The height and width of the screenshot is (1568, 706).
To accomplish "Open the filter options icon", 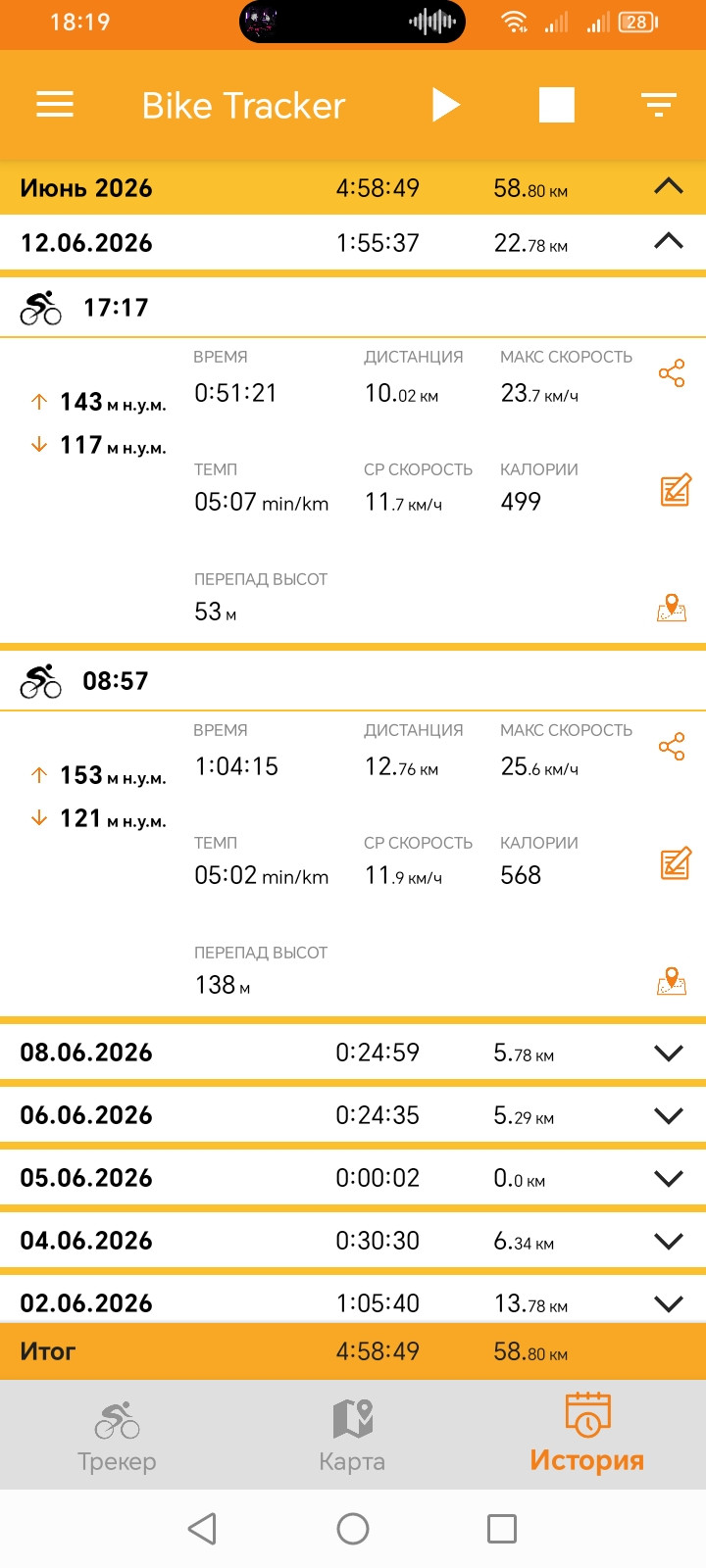I will (x=659, y=105).
